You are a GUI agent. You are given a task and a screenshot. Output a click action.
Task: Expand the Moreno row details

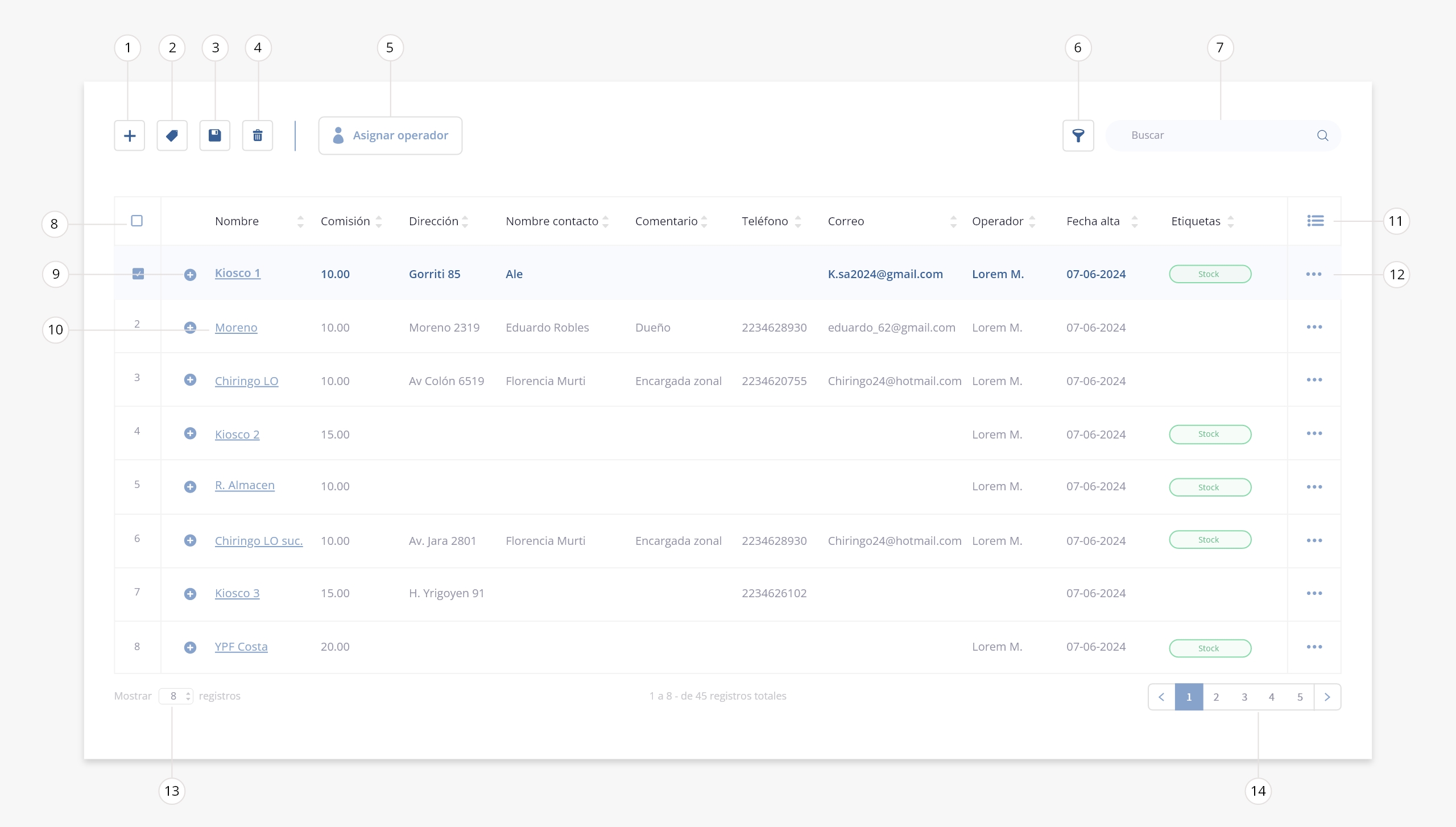190,328
